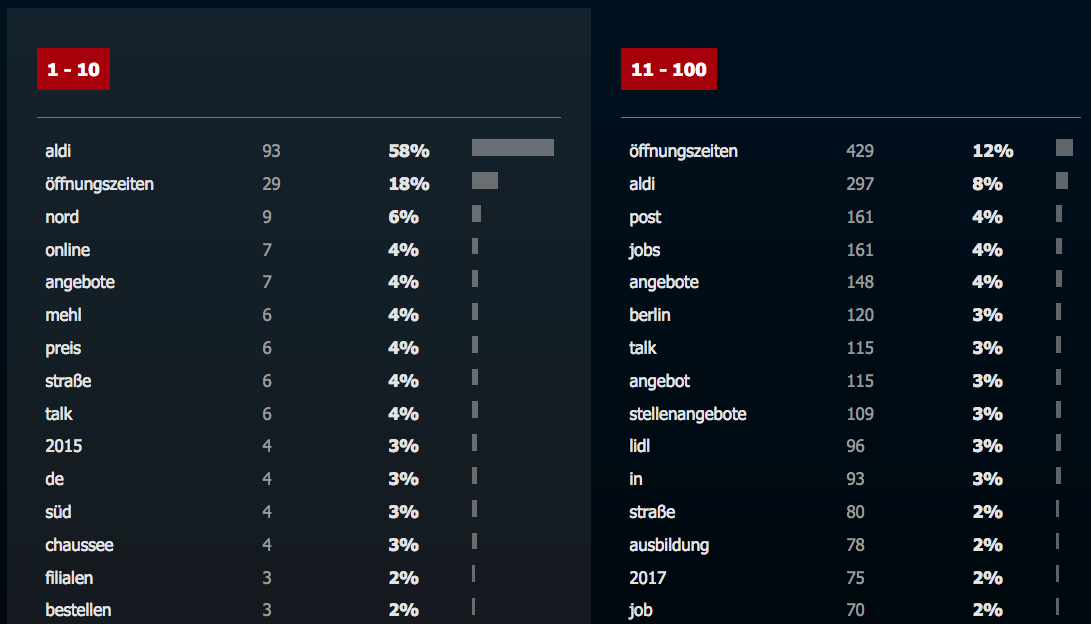
Task: Click count 80 in the straße row
Action: tap(855, 512)
